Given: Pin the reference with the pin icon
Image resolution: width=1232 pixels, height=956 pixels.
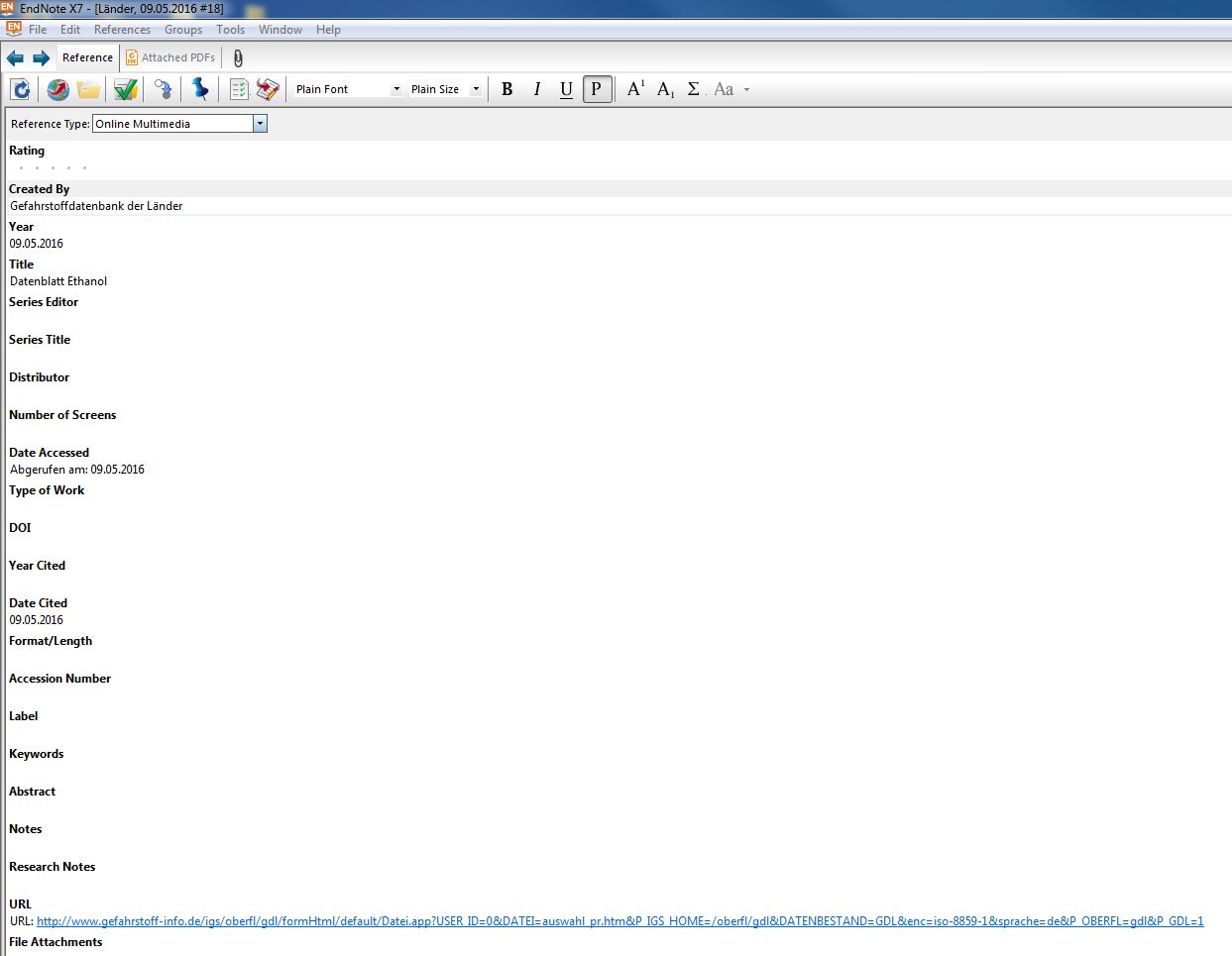Looking at the screenshot, I should [200, 89].
